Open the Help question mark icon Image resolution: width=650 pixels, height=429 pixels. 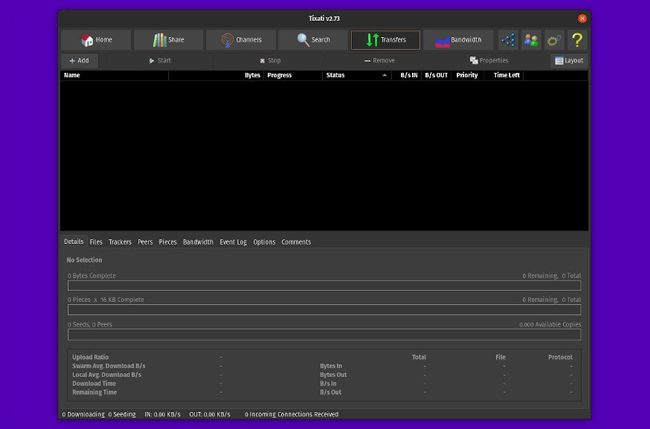pyautogui.click(x=578, y=40)
